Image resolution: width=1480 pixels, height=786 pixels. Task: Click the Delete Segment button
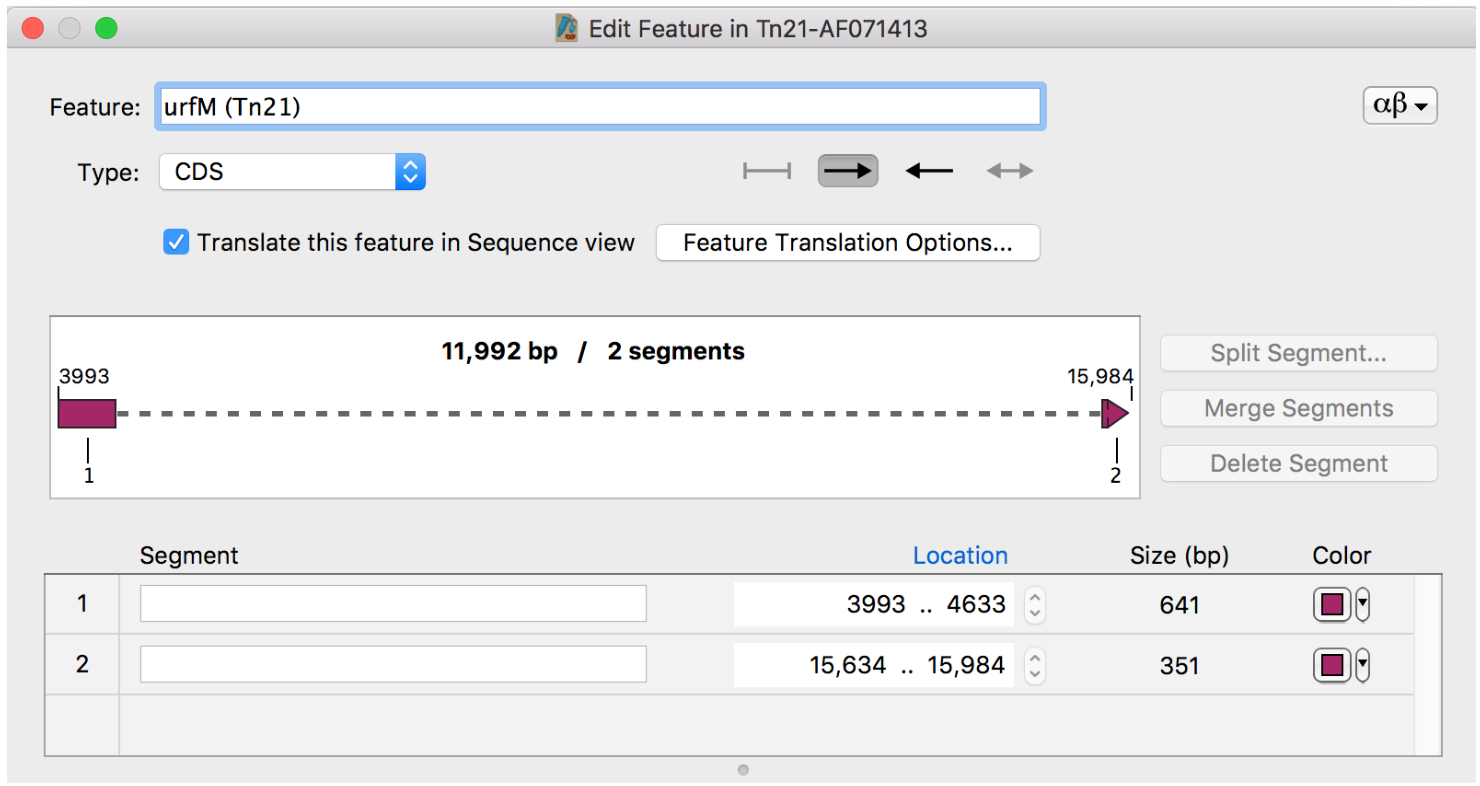[x=1298, y=464]
